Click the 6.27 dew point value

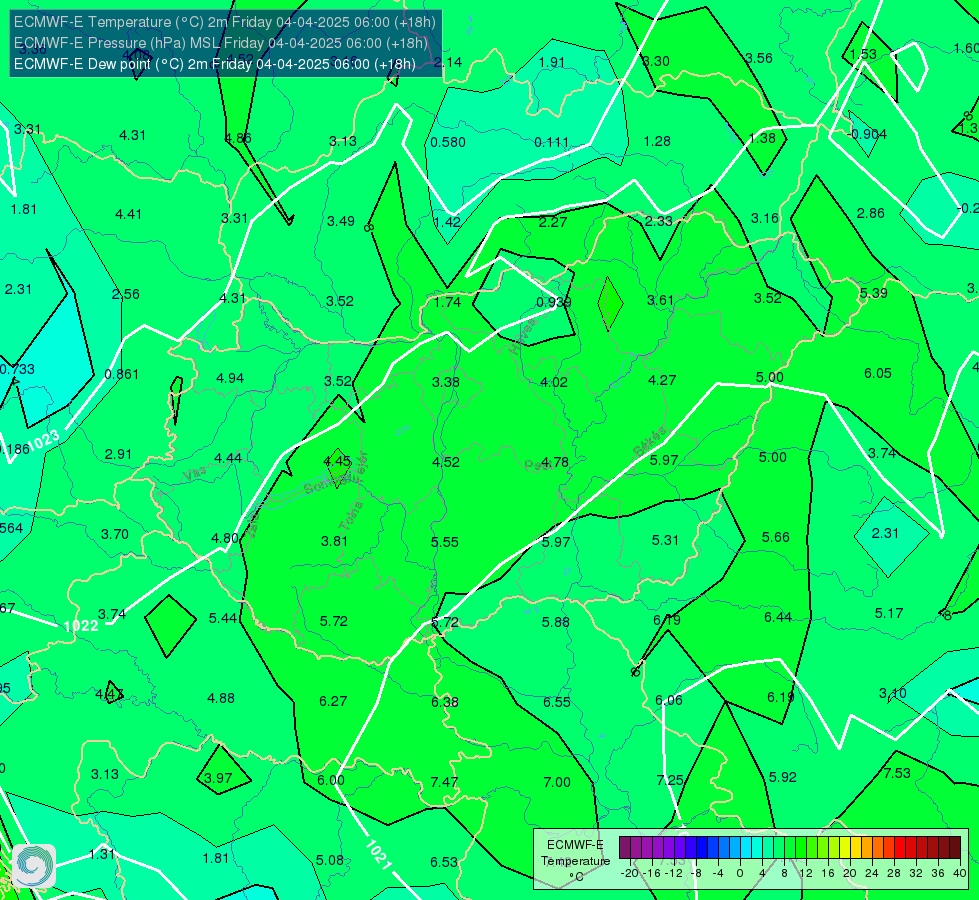point(333,701)
